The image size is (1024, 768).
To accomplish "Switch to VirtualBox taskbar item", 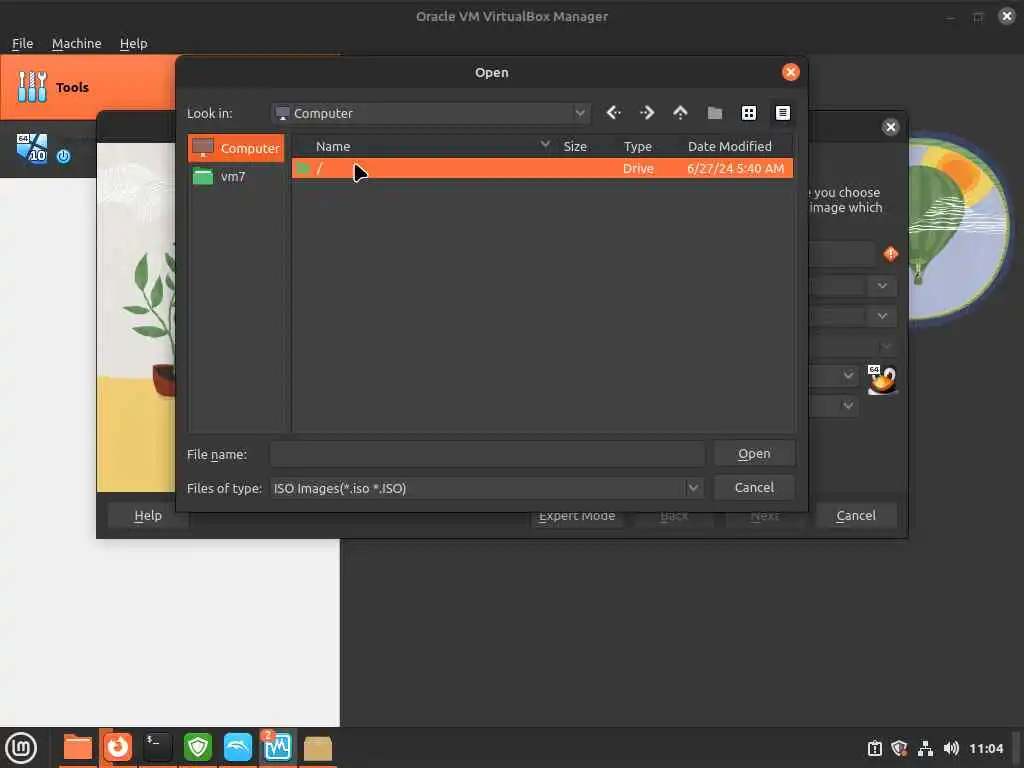I will click(278, 748).
